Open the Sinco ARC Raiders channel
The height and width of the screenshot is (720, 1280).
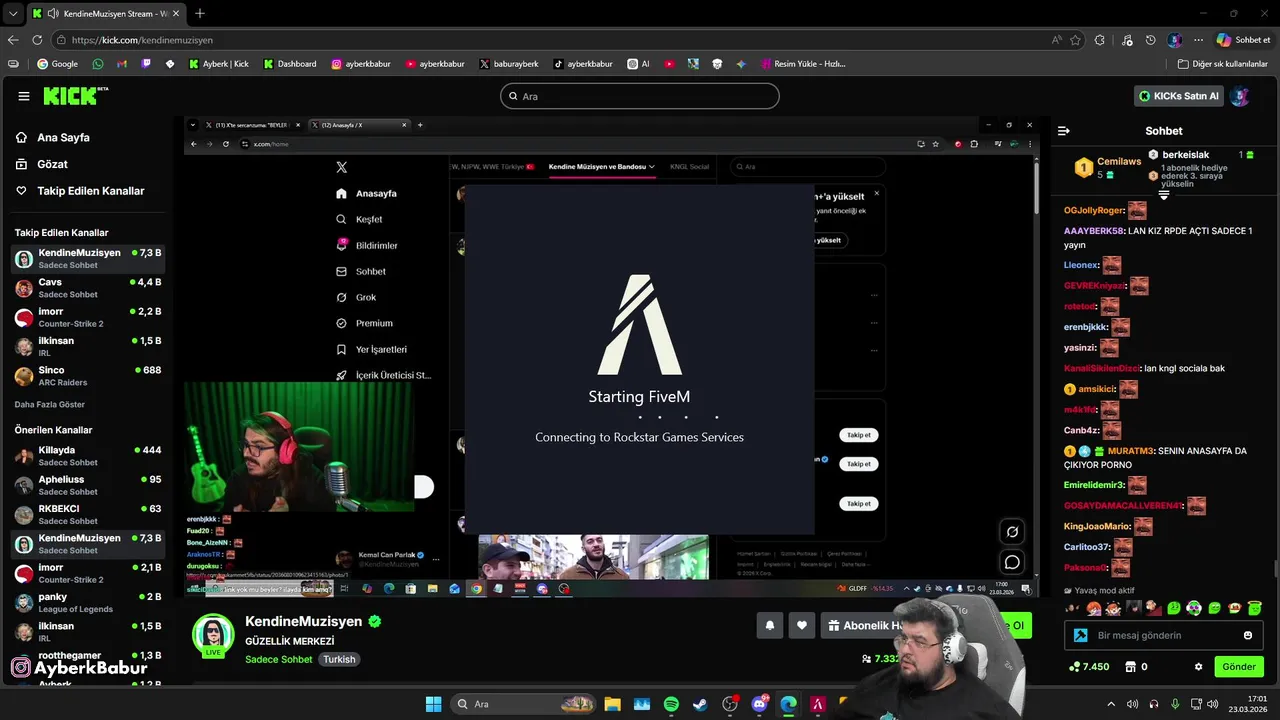[88, 376]
